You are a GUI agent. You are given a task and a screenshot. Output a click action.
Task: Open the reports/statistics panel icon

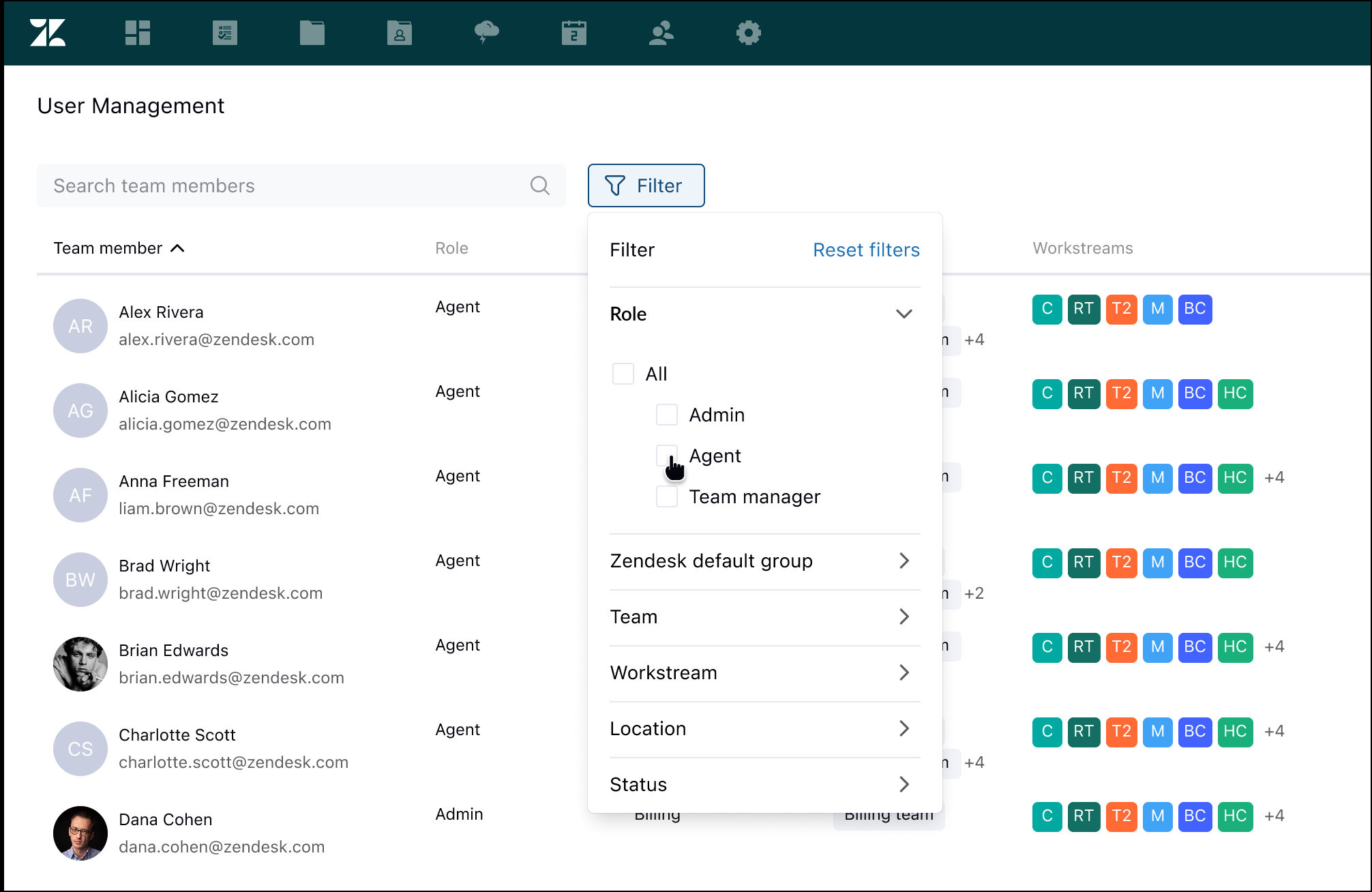(x=225, y=32)
